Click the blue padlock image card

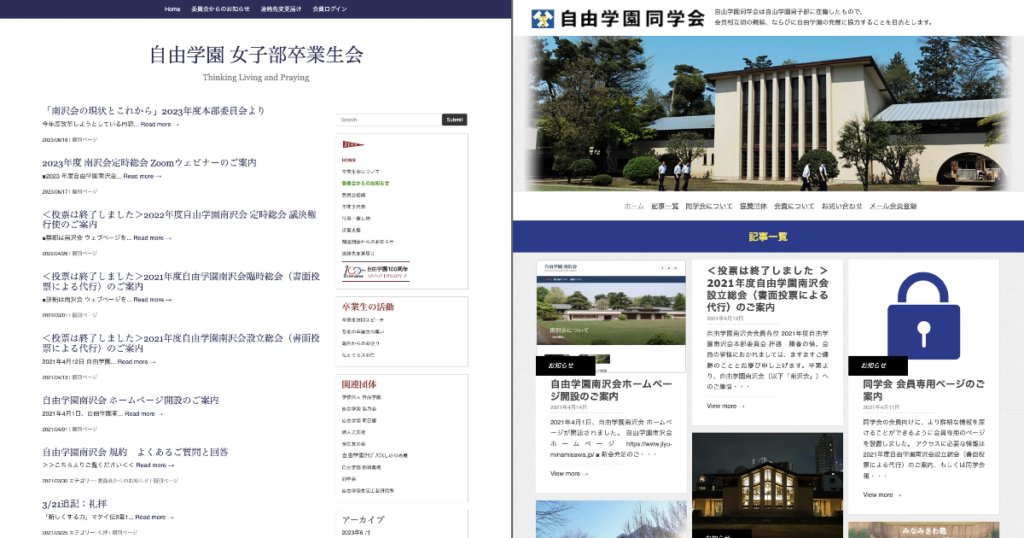pos(923,315)
